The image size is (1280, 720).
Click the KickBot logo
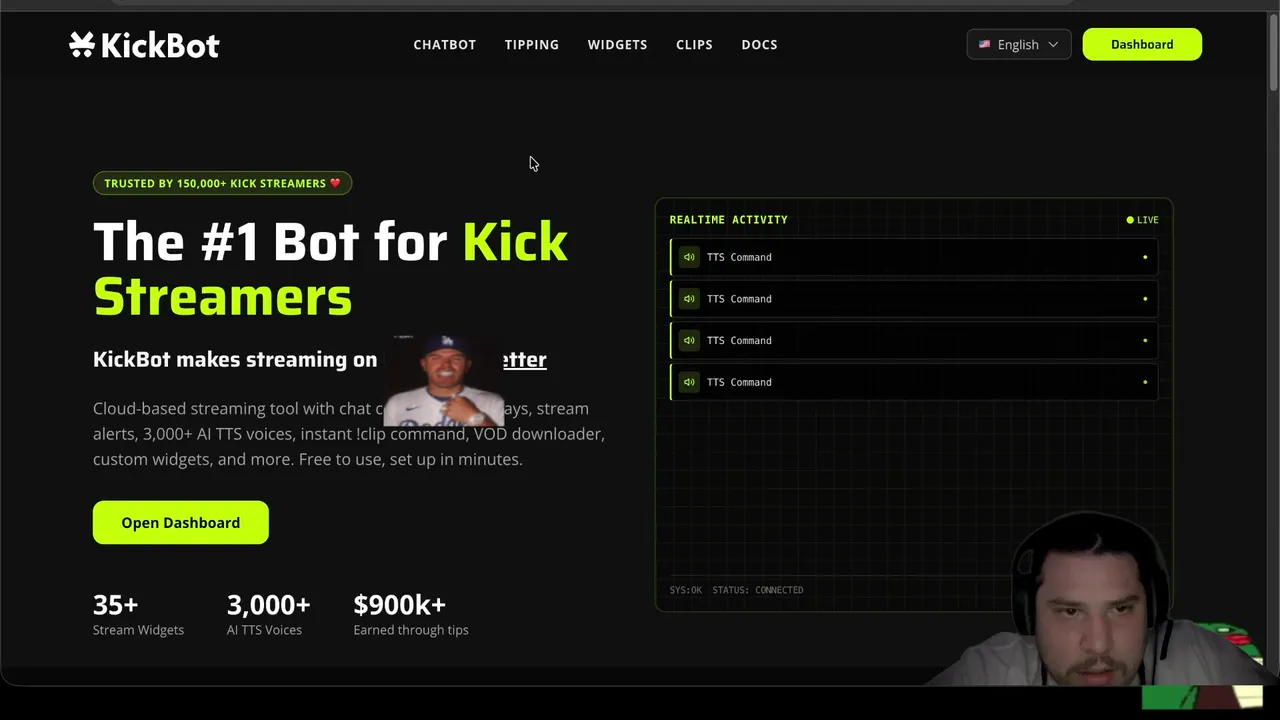[144, 45]
